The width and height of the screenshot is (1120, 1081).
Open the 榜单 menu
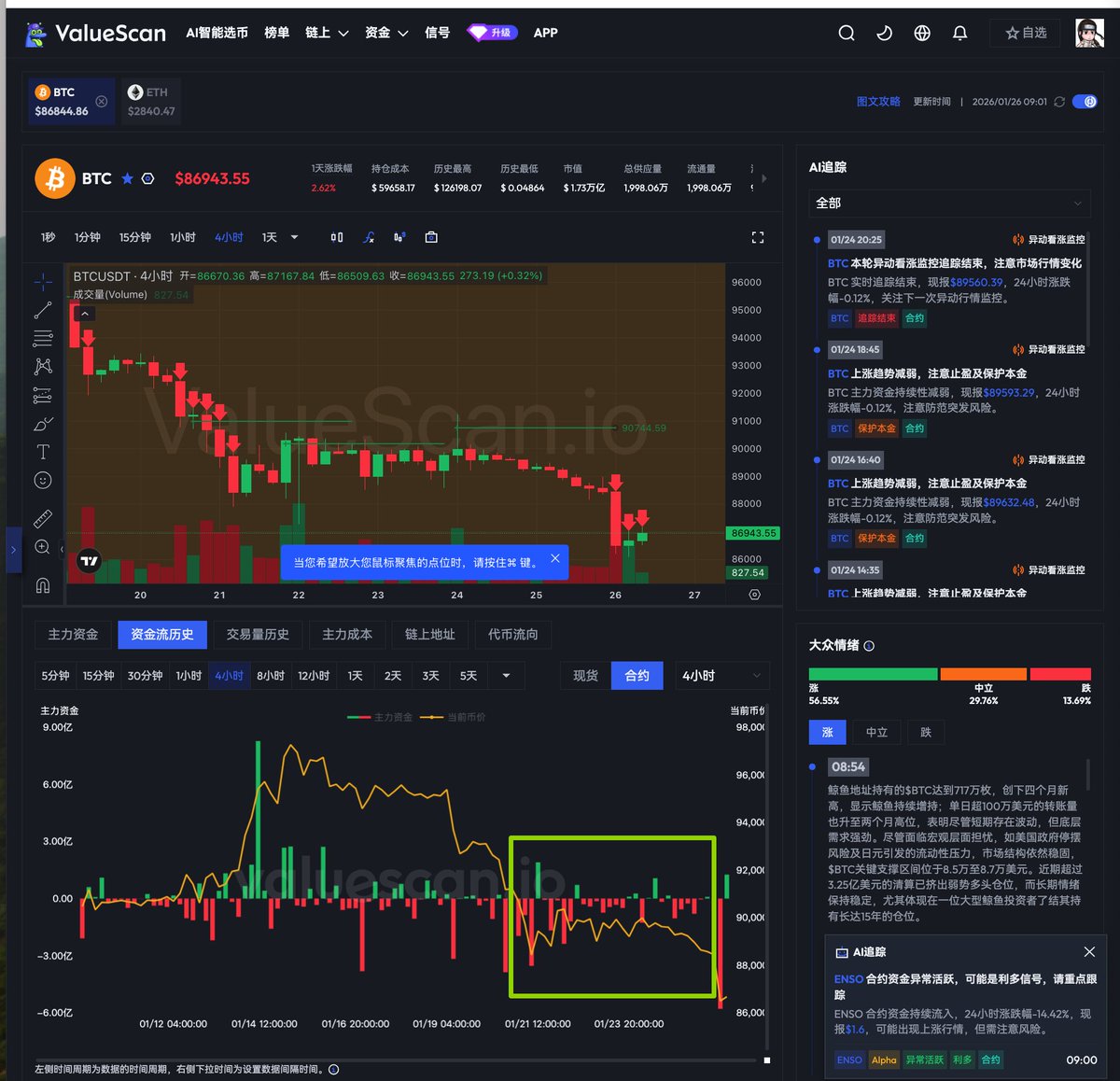(x=276, y=33)
